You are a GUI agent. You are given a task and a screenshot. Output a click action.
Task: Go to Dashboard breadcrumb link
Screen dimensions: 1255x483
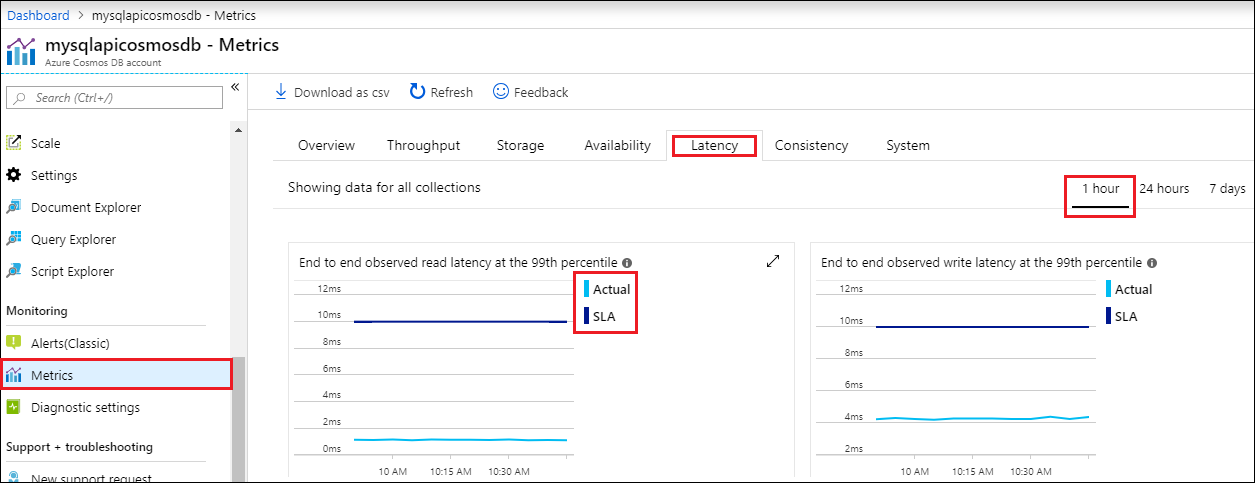pyautogui.click(x=39, y=15)
